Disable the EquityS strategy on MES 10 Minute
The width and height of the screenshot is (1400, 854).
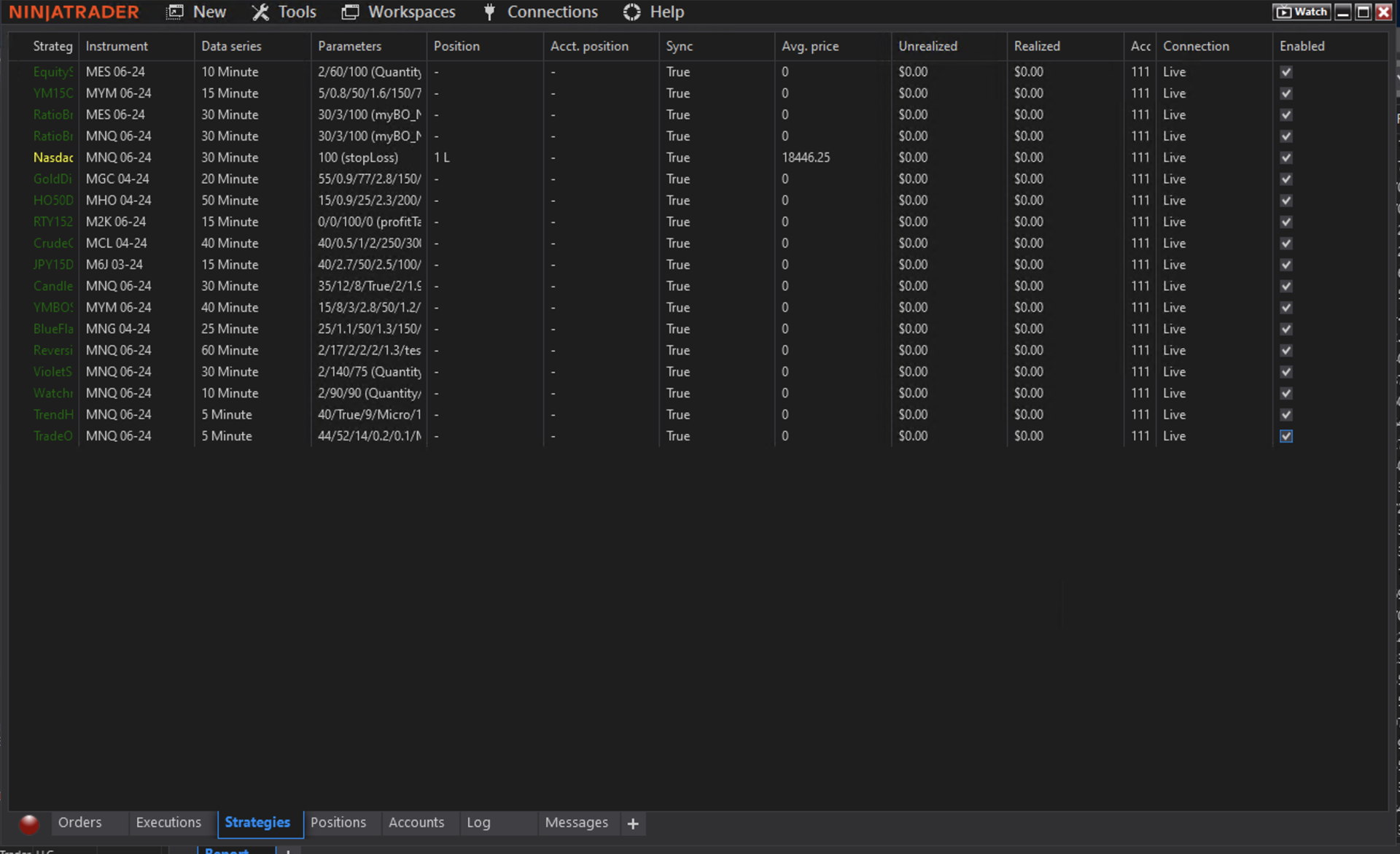[x=1286, y=71]
